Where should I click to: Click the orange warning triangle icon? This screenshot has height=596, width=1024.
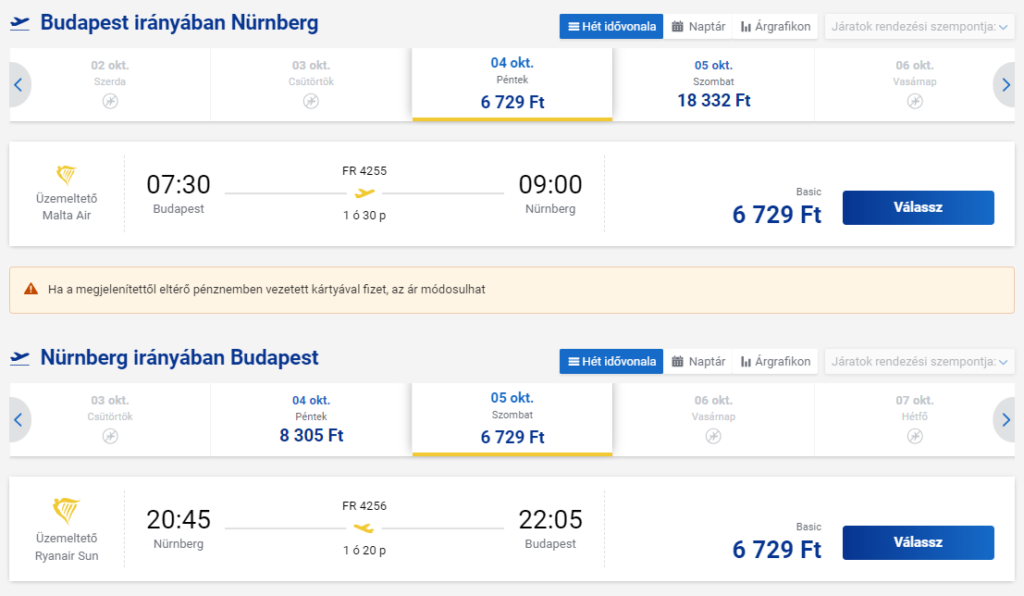click(31, 289)
